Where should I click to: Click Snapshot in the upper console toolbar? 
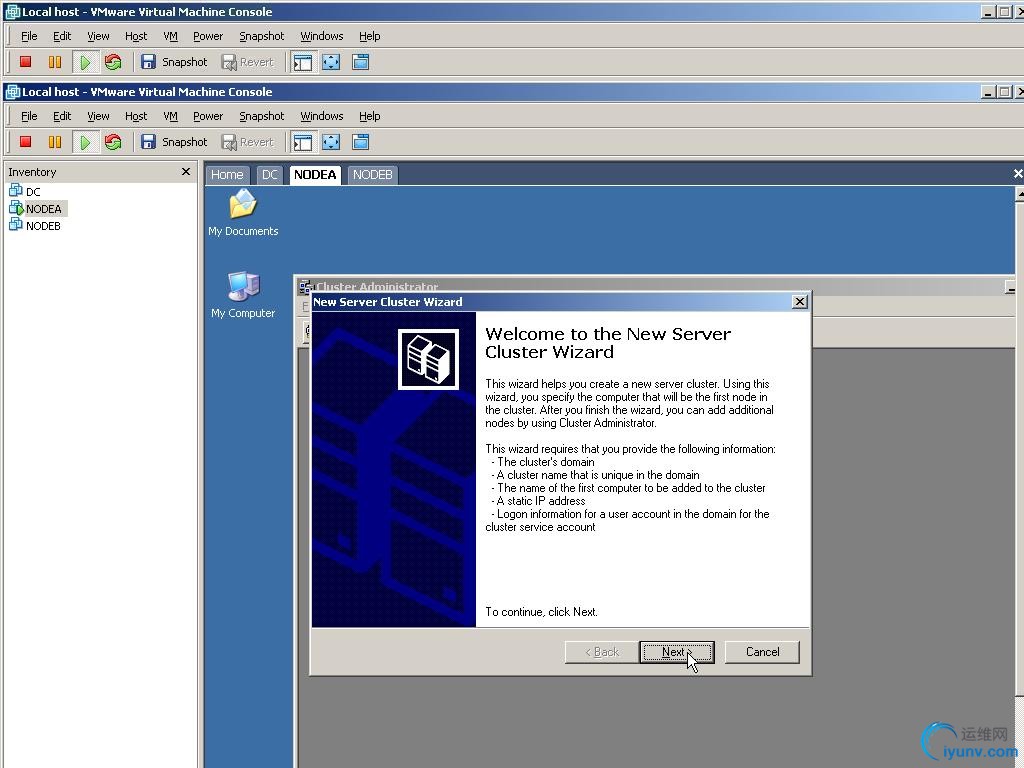(174, 62)
